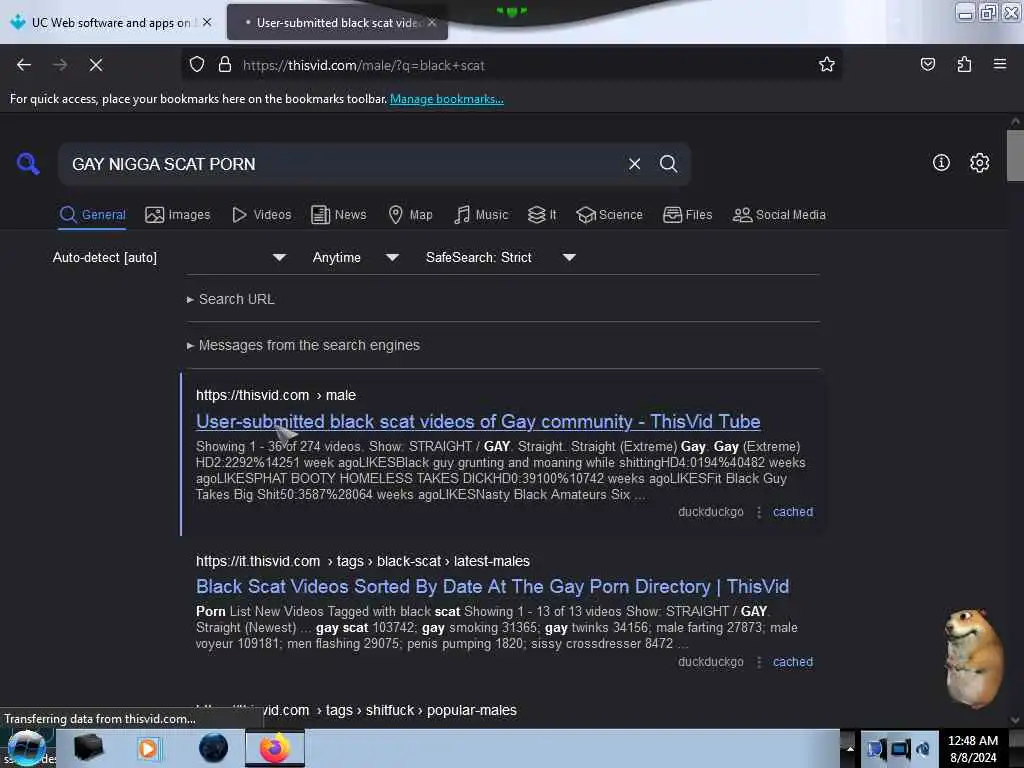This screenshot has height=768, width=1024.
Task: Switch to the Files tab
Action: (x=688, y=215)
